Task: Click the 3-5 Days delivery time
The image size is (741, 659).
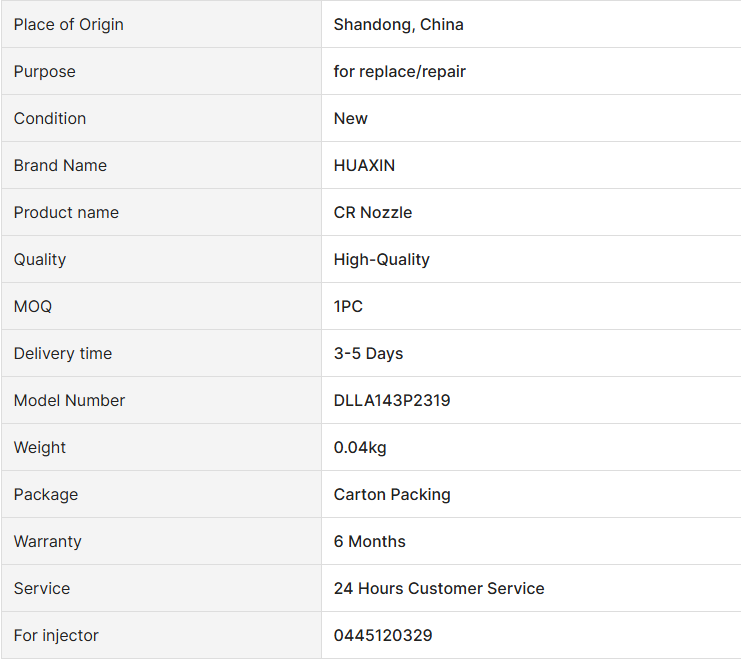Action: point(368,354)
